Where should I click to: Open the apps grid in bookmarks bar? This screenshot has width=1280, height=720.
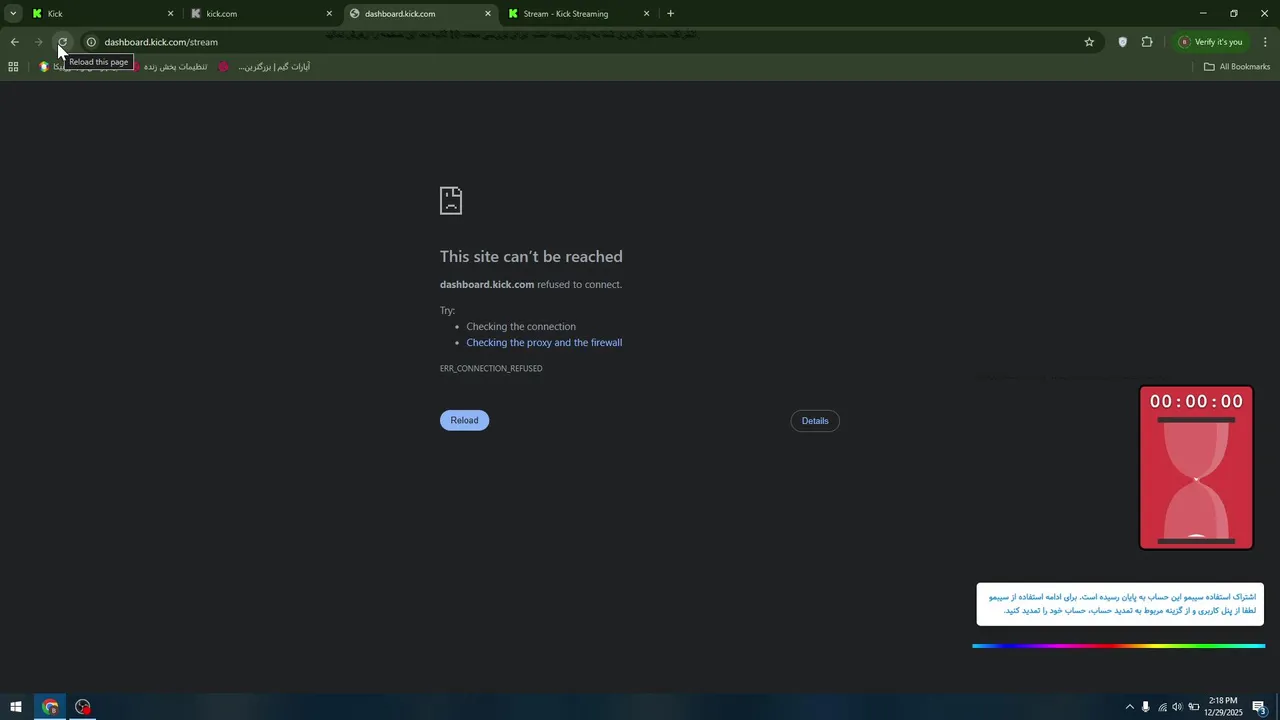click(13, 67)
